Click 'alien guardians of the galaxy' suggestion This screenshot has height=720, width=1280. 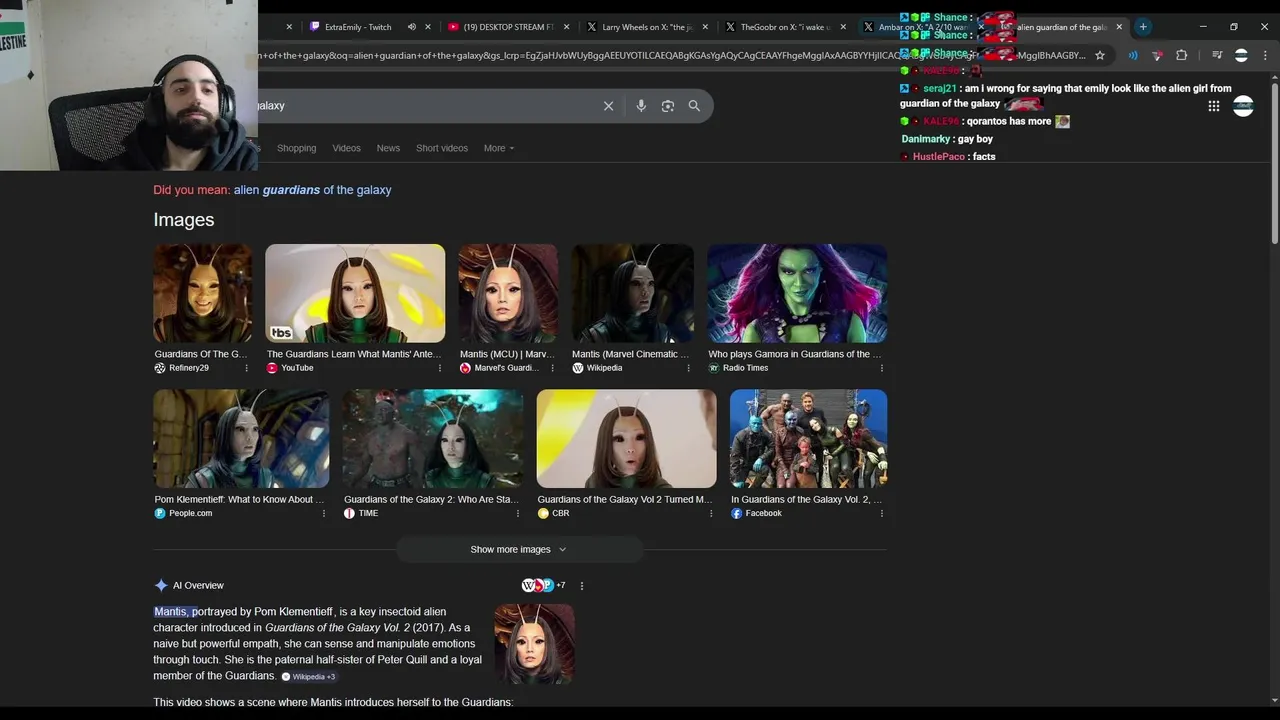312,190
